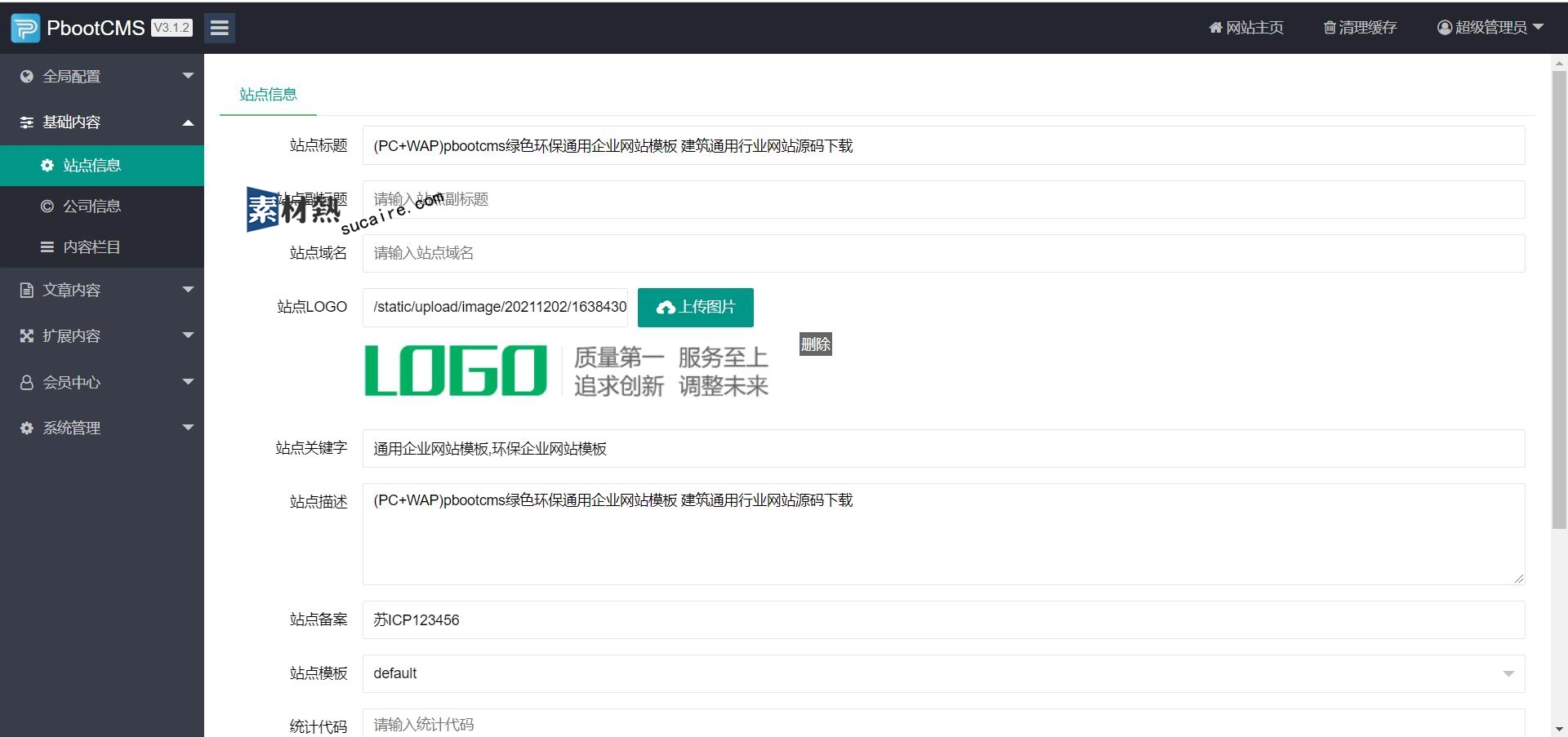The image size is (1568, 737).
Task: Click the copyright icon beside 公司信息
Action: [47, 206]
